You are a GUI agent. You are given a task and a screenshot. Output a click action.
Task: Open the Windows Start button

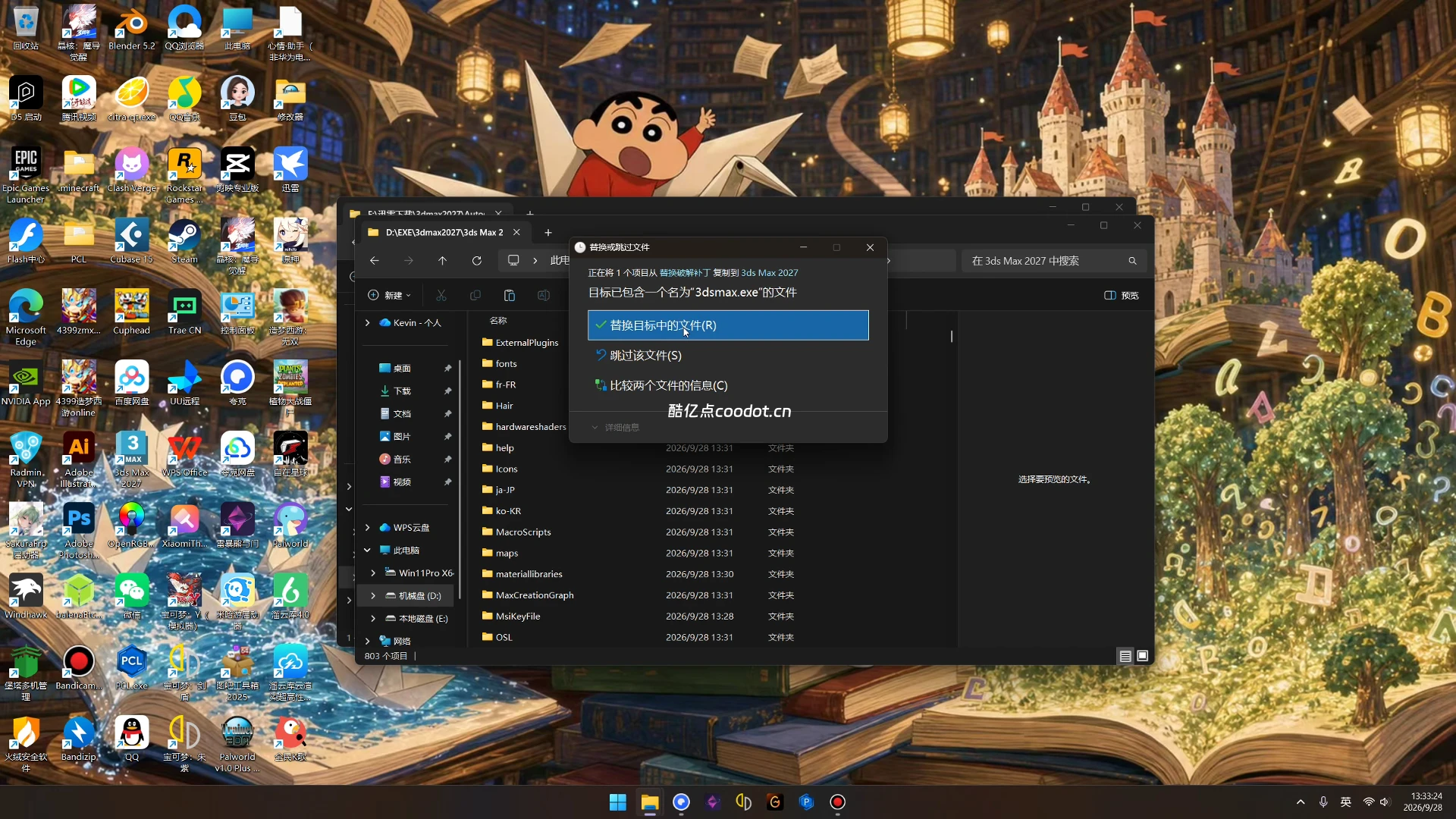click(618, 802)
